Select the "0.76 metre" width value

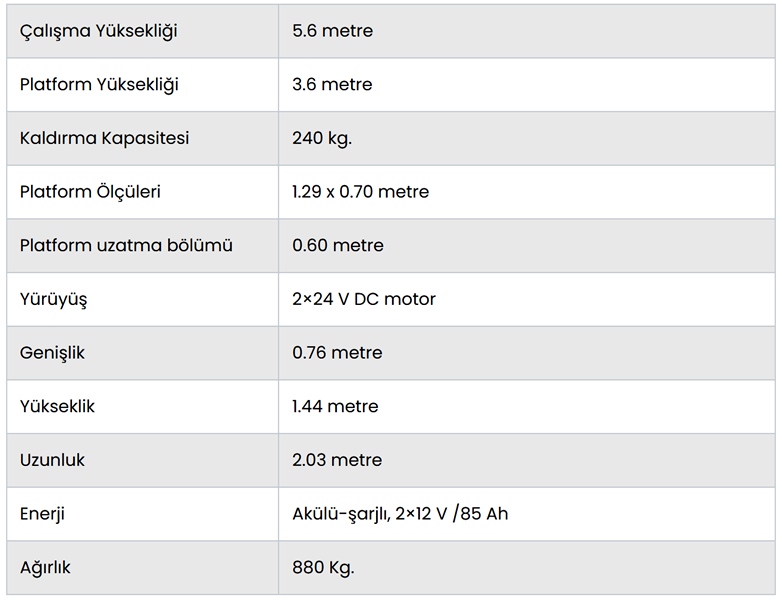(x=337, y=353)
